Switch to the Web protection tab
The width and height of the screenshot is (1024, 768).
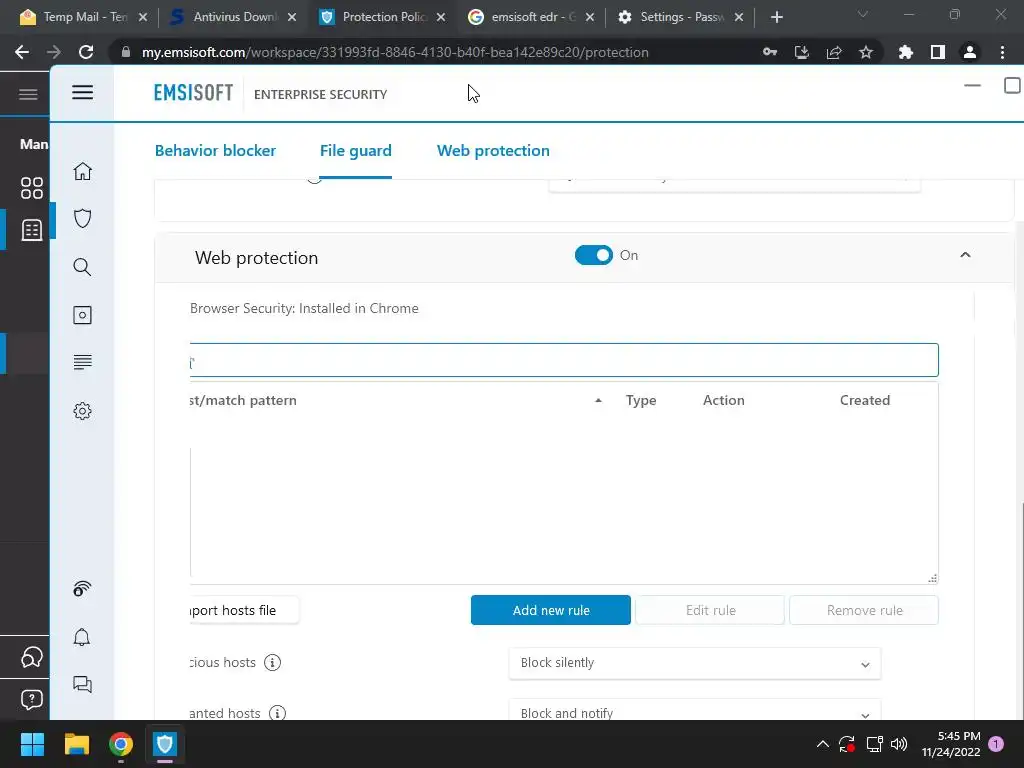click(x=493, y=151)
